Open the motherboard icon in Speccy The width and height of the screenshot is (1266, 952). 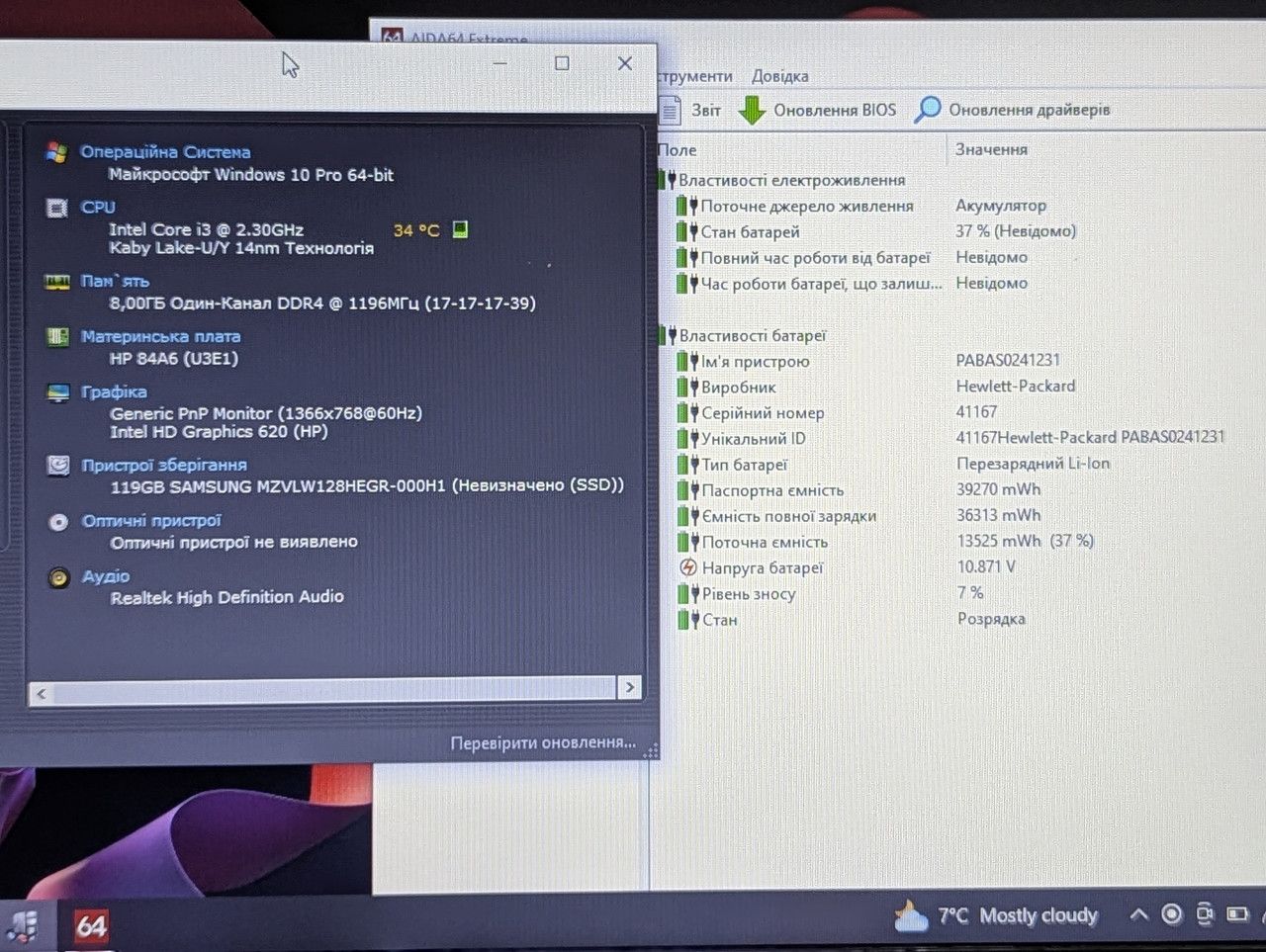click(x=57, y=337)
